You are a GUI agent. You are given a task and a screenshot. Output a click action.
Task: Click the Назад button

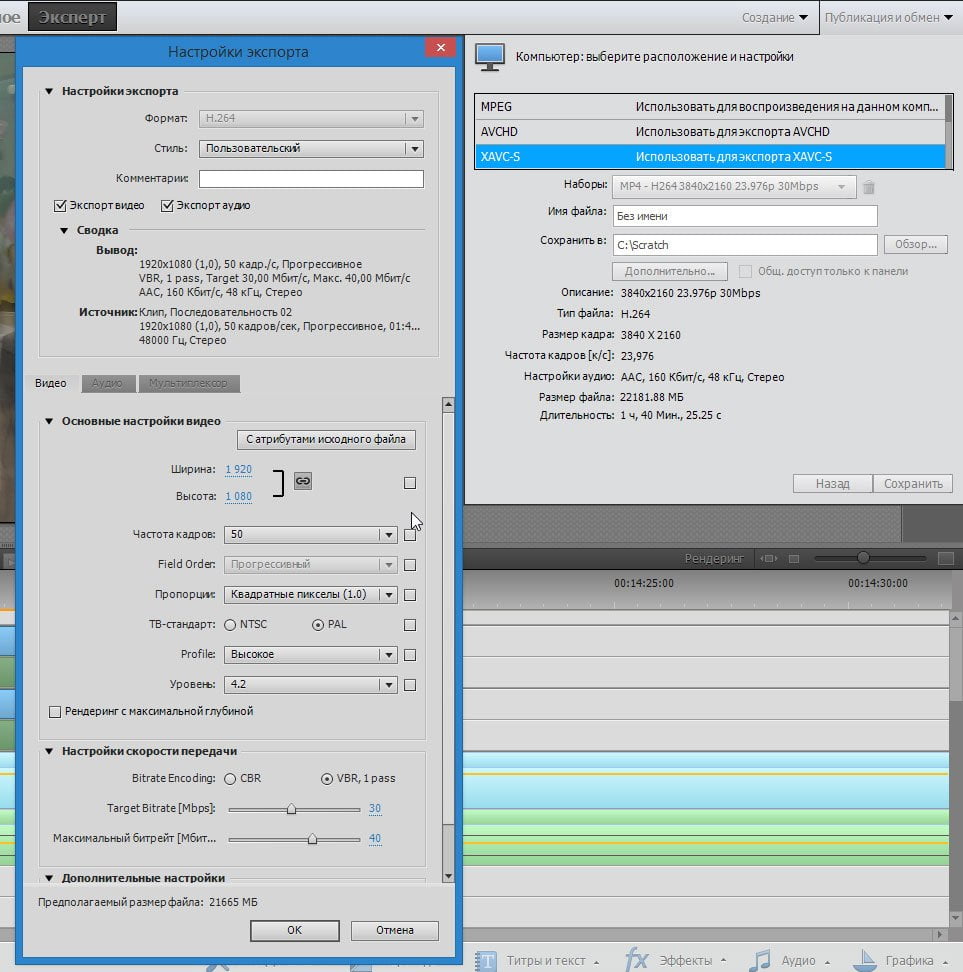click(x=832, y=484)
